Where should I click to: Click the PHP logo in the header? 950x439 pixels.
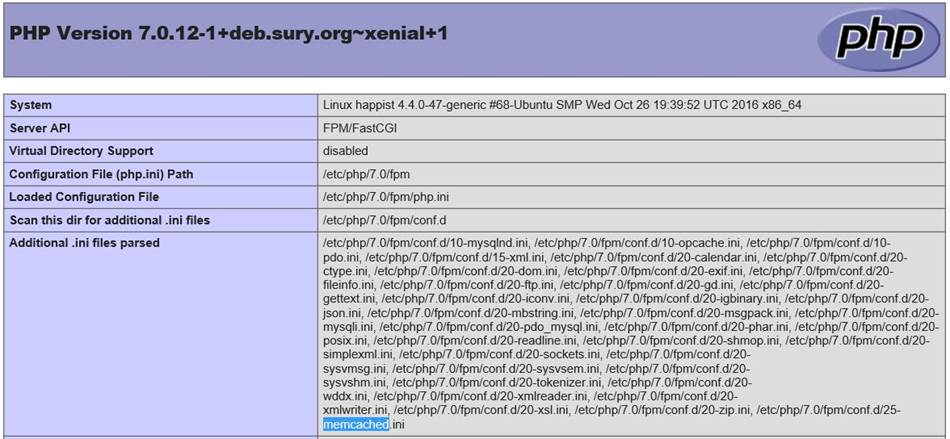tap(877, 39)
